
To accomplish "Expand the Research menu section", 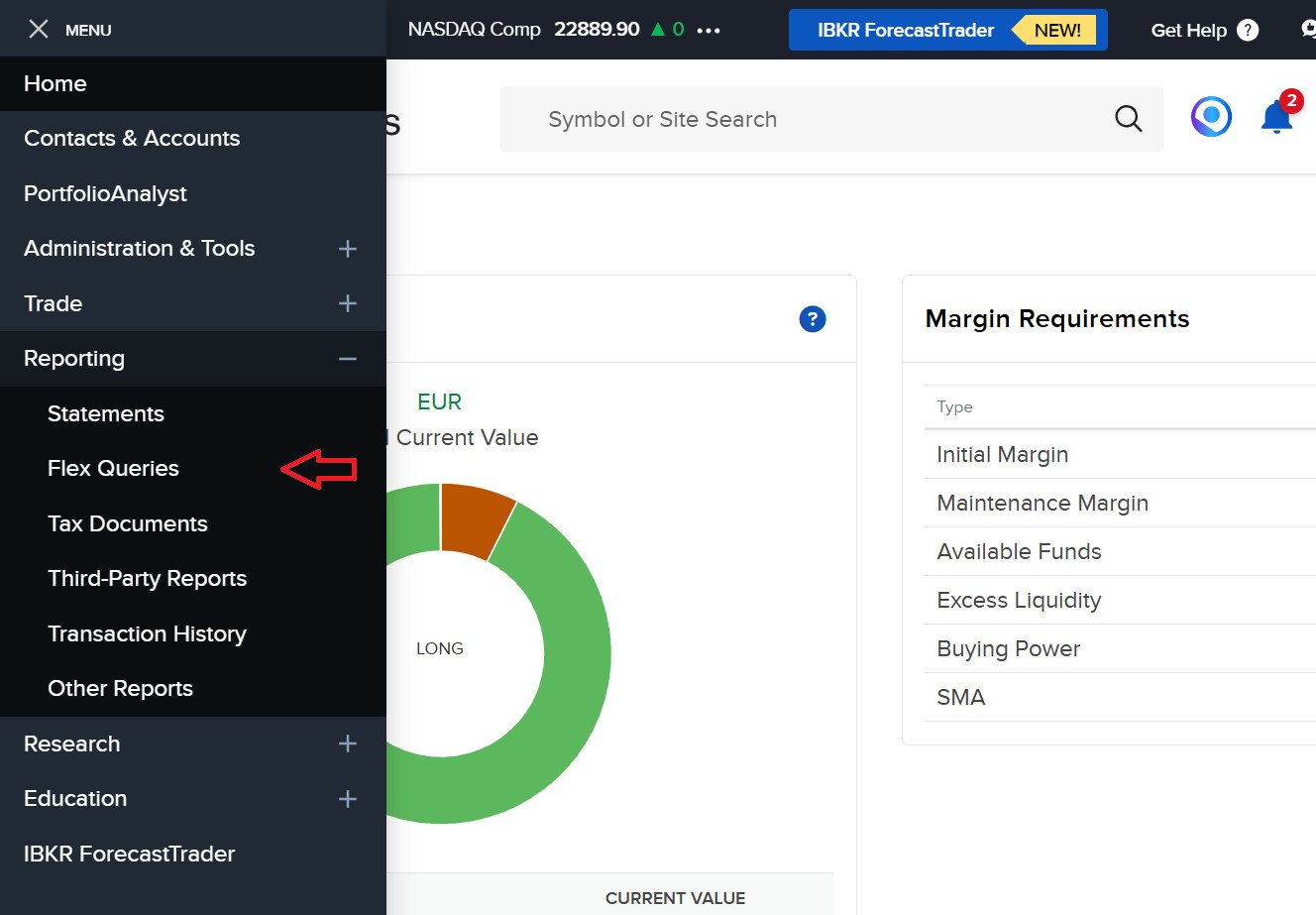I will pos(347,743).
